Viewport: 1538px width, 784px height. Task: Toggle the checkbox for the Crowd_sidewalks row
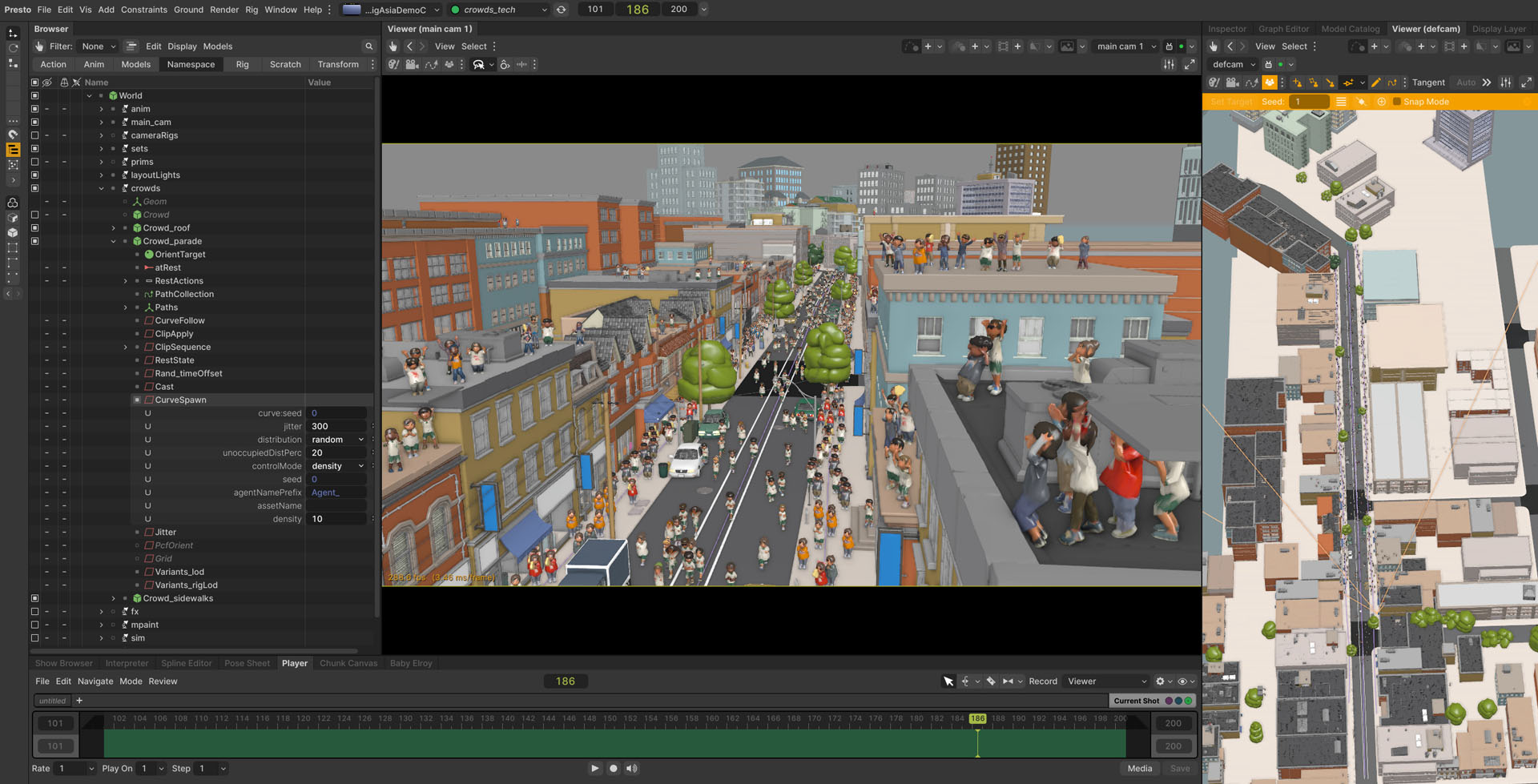click(34, 598)
